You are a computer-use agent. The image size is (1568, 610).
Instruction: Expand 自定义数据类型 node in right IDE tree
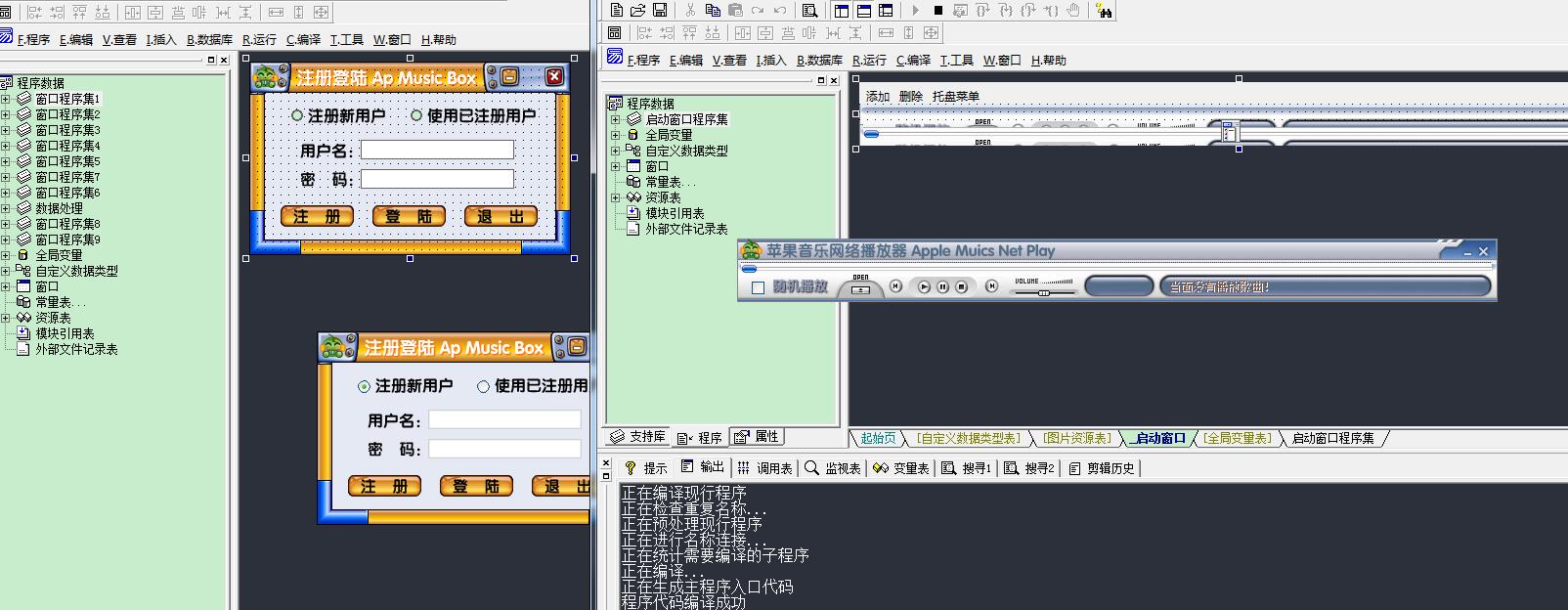pyautogui.click(x=616, y=151)
